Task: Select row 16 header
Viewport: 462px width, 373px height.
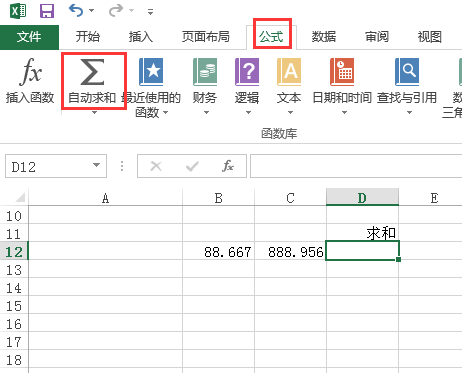Action: pos(14,324)
